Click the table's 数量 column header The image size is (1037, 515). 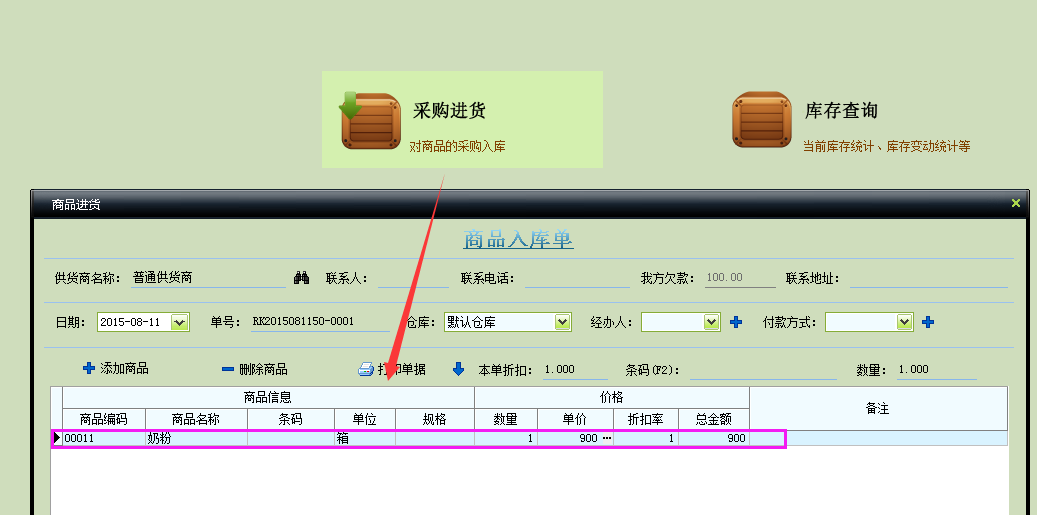[506, 419]
